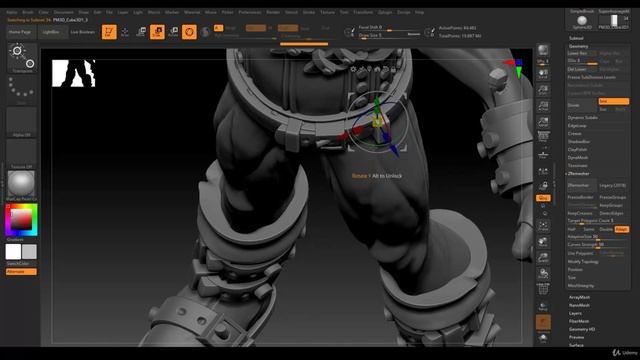Click the Home Page button
The height and width of the screenshot is (360, 640).
point(20,32)
